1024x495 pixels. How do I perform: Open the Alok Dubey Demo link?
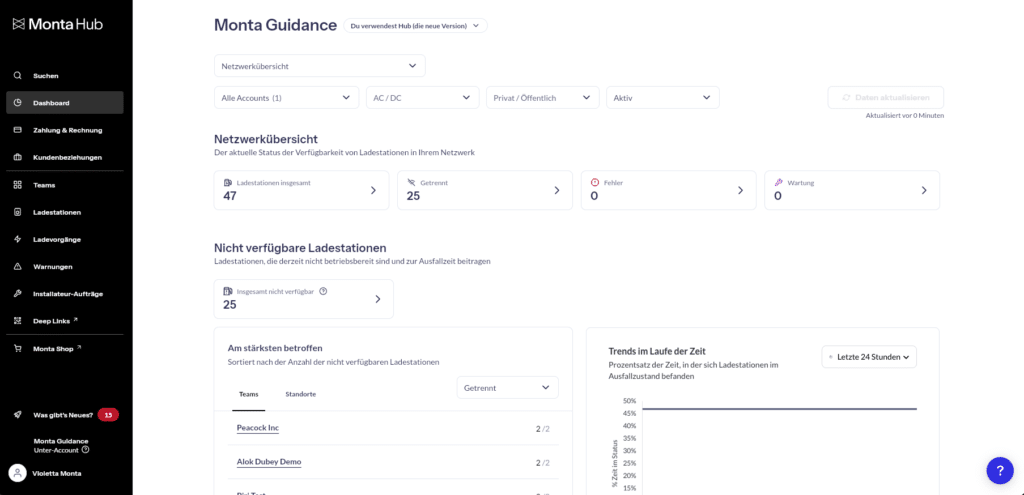(x=268, y=462)
